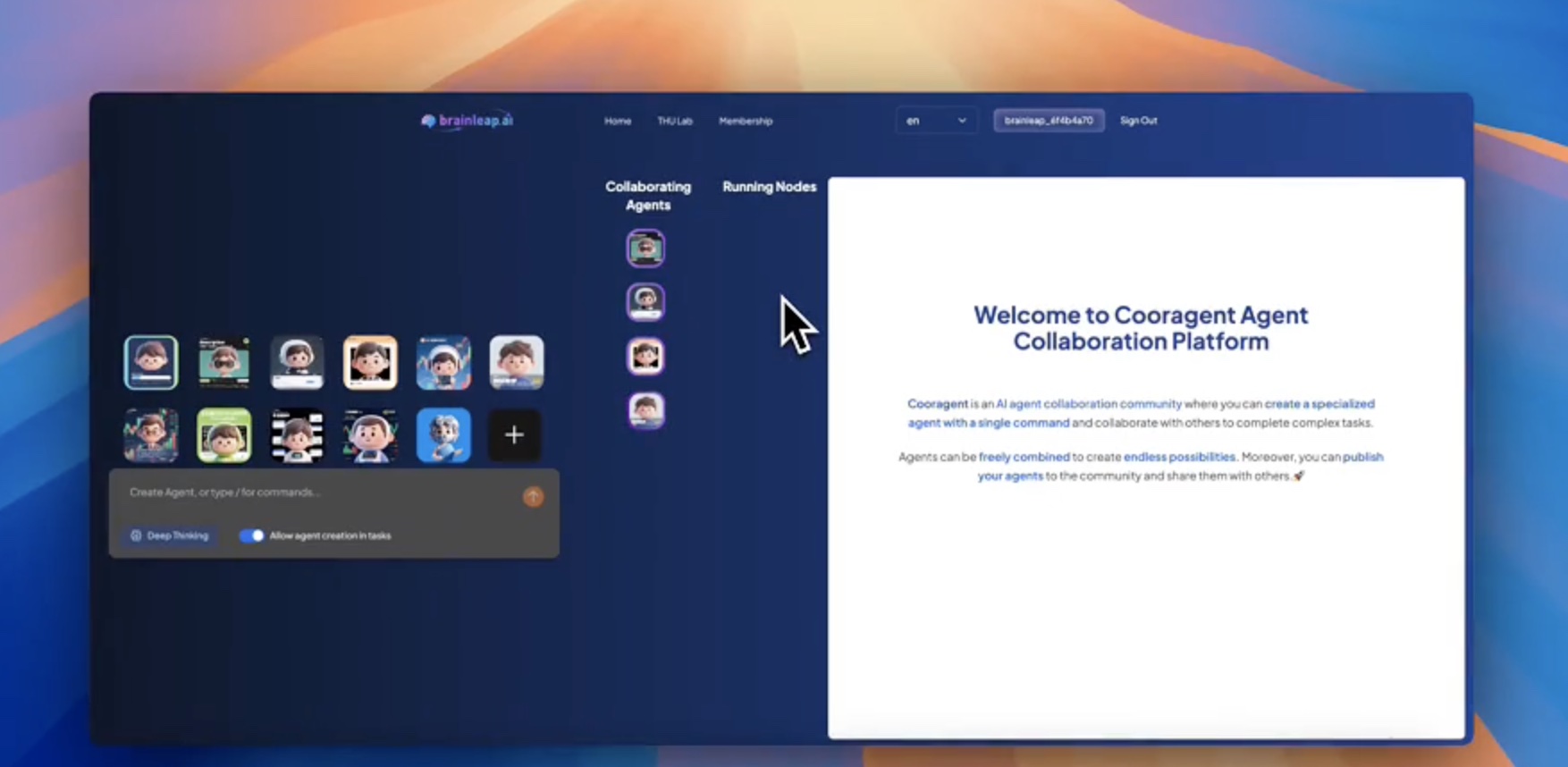
Task: Toggle Allow agent creation in tasks switch
Action: tap(251, 535)
